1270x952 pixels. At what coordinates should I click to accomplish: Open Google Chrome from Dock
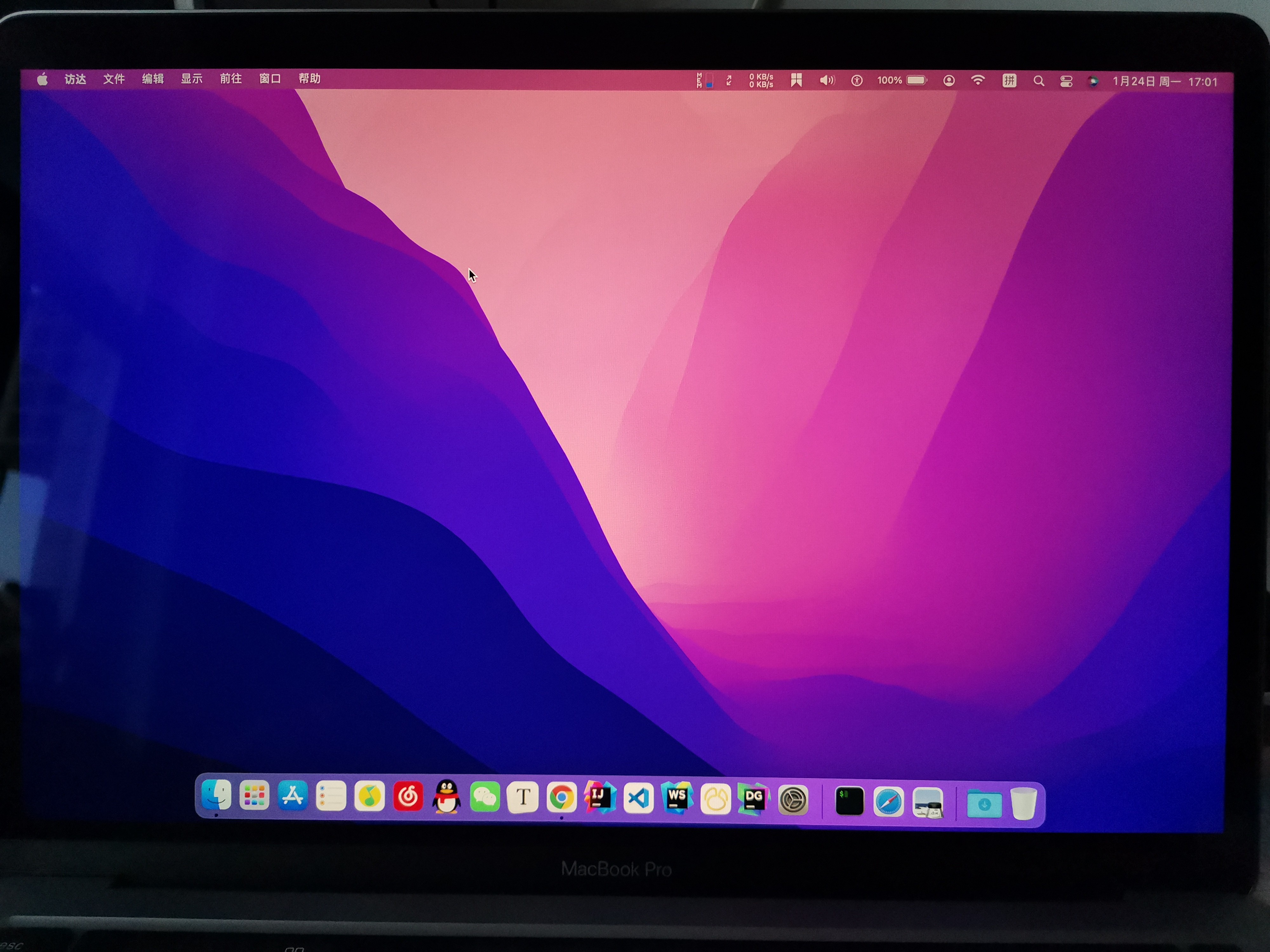(x=562, y=797)
